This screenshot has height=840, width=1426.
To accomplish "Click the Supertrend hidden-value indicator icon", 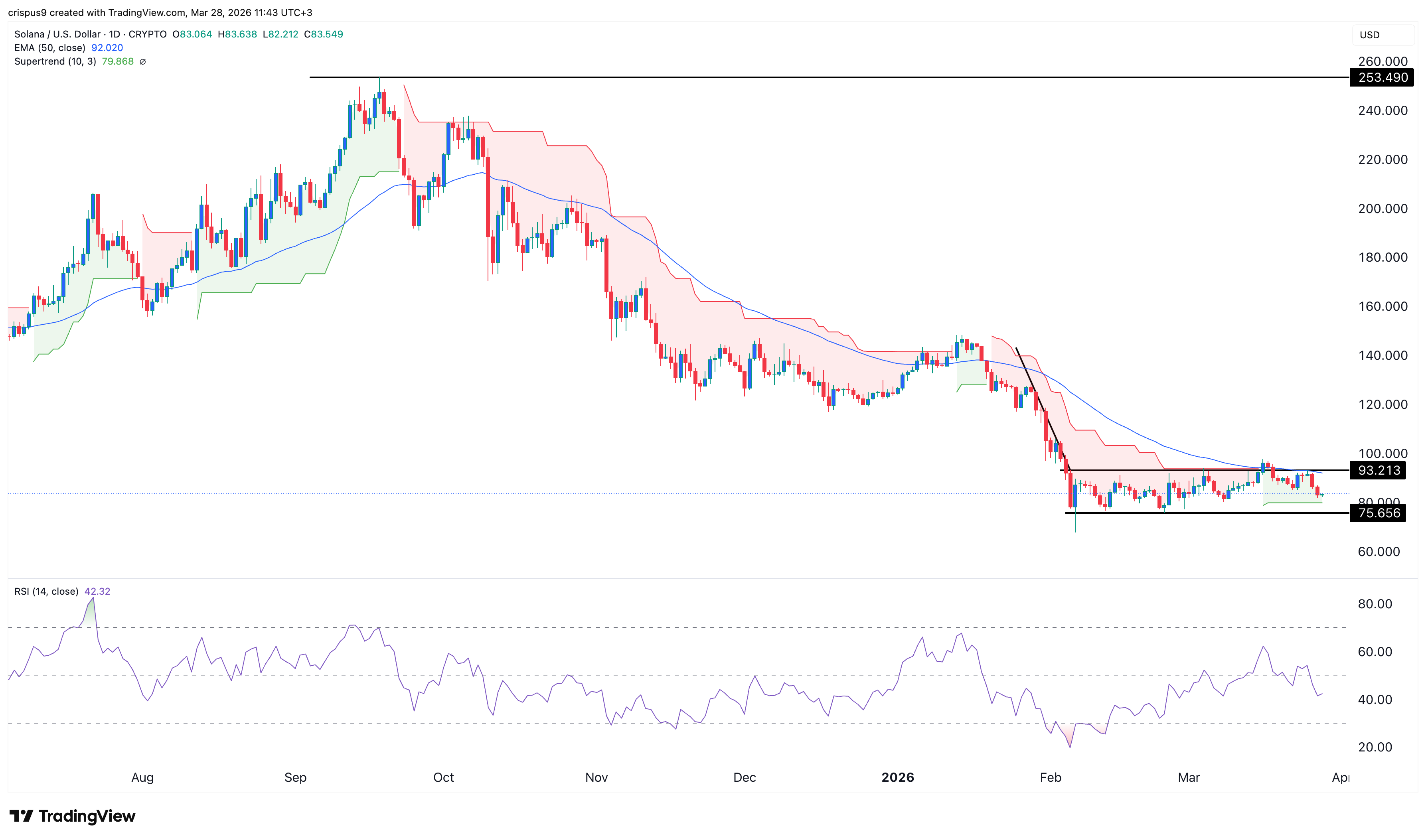I will (142, 62).
